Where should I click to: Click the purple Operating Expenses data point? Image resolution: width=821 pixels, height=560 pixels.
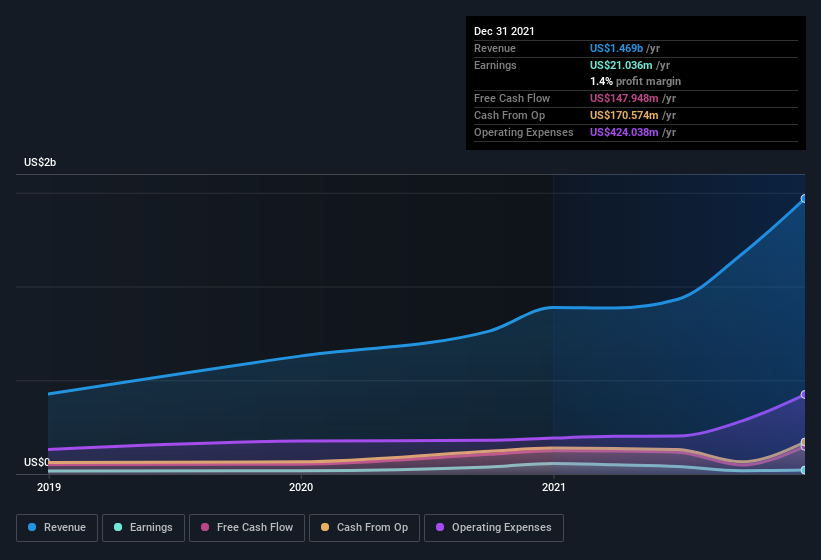804,395
